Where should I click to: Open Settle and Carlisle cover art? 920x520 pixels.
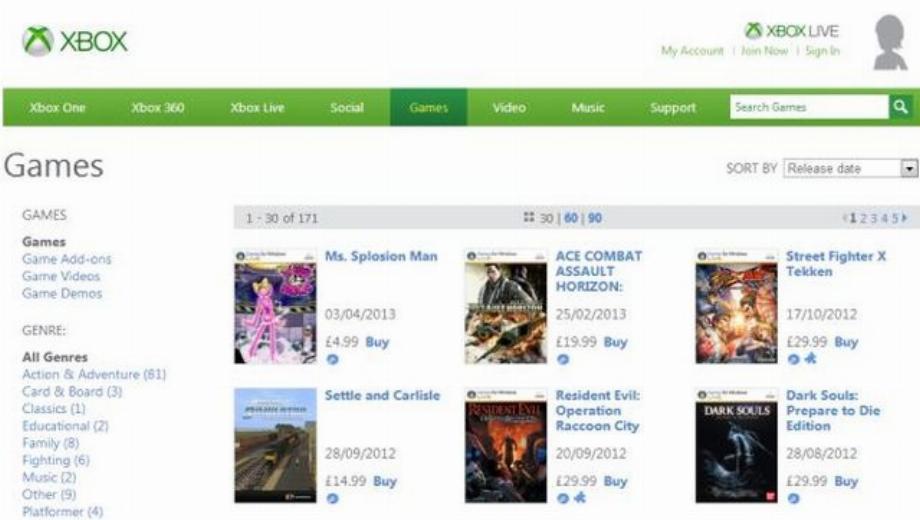[275, 445]
